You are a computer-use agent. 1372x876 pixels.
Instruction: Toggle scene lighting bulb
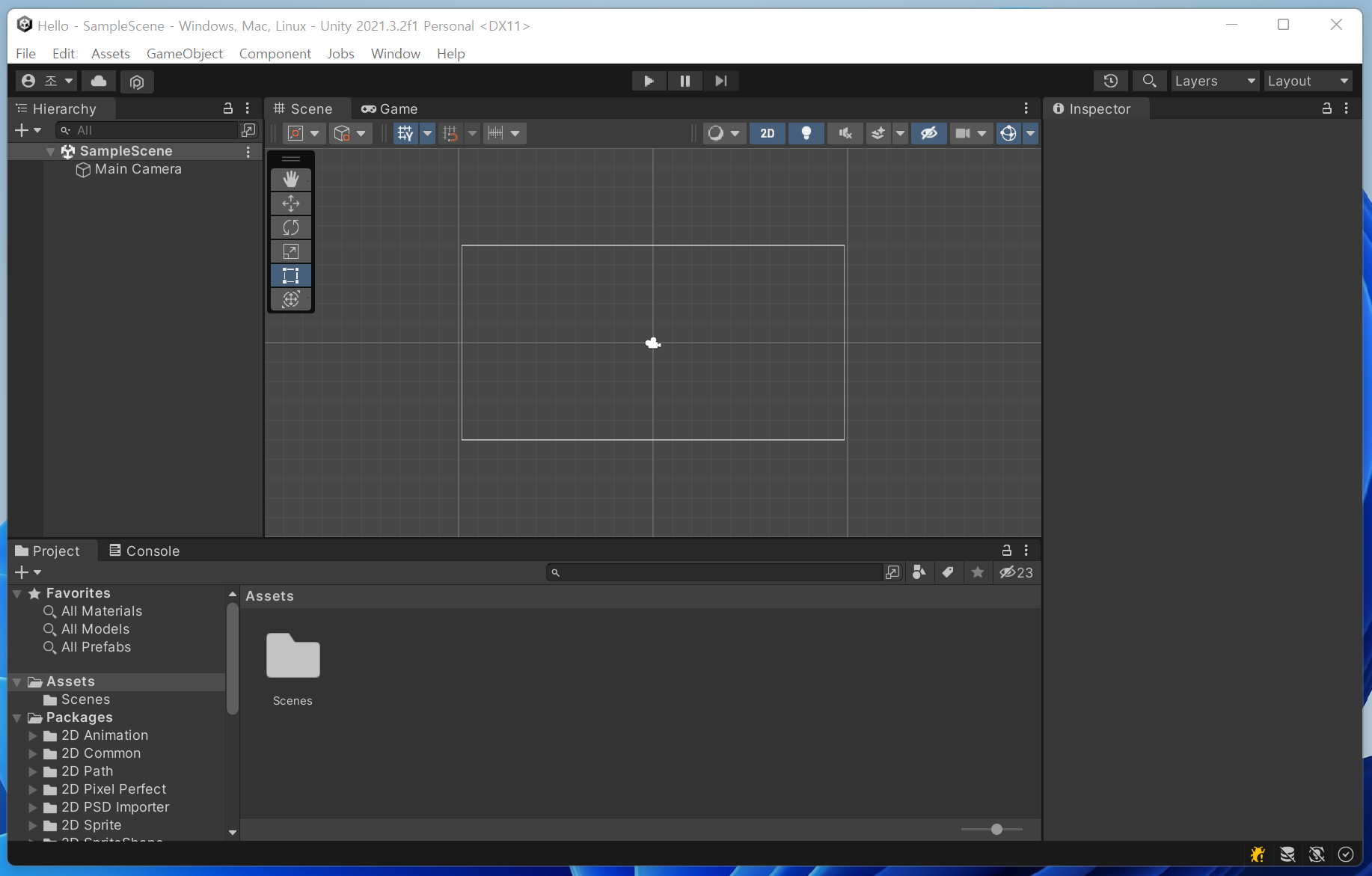tap(806, 133)
